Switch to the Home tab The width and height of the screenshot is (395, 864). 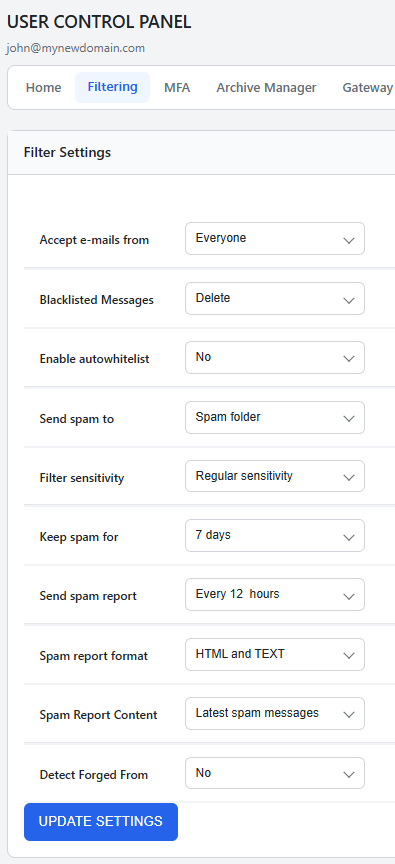[x=44, y=88]
